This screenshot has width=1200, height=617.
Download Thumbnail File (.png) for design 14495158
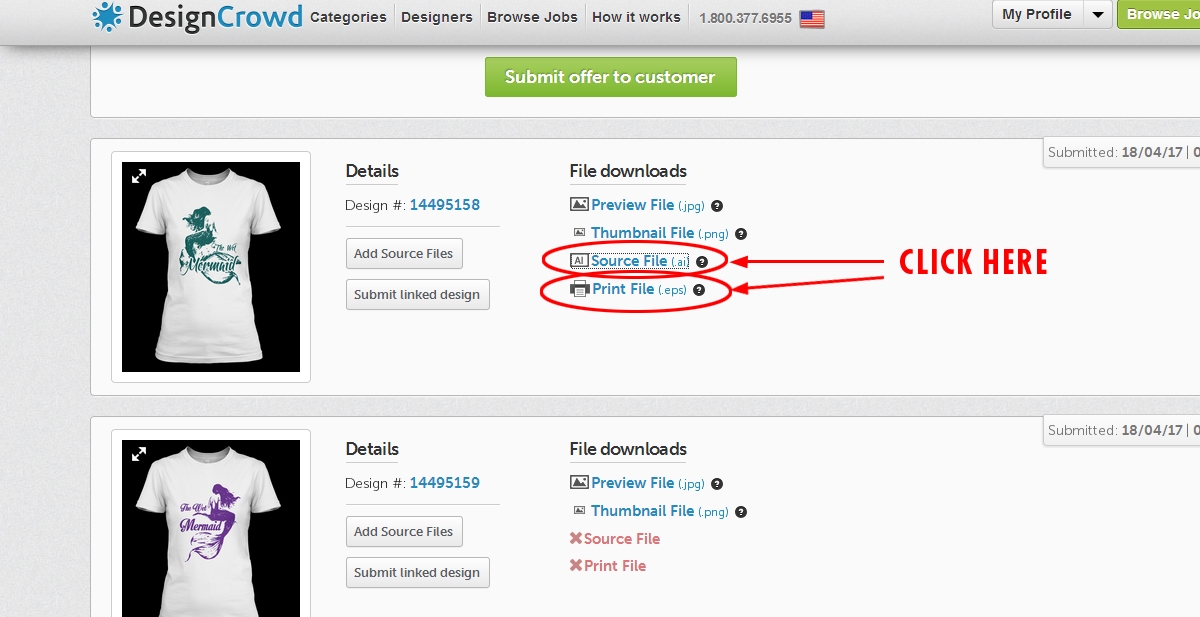(660, 233)
